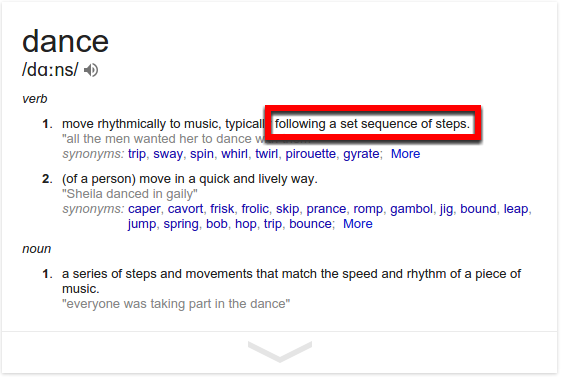Open the synonym link 'gambol'
Viewport: 561px width, 377px height.
click(411, 209)
